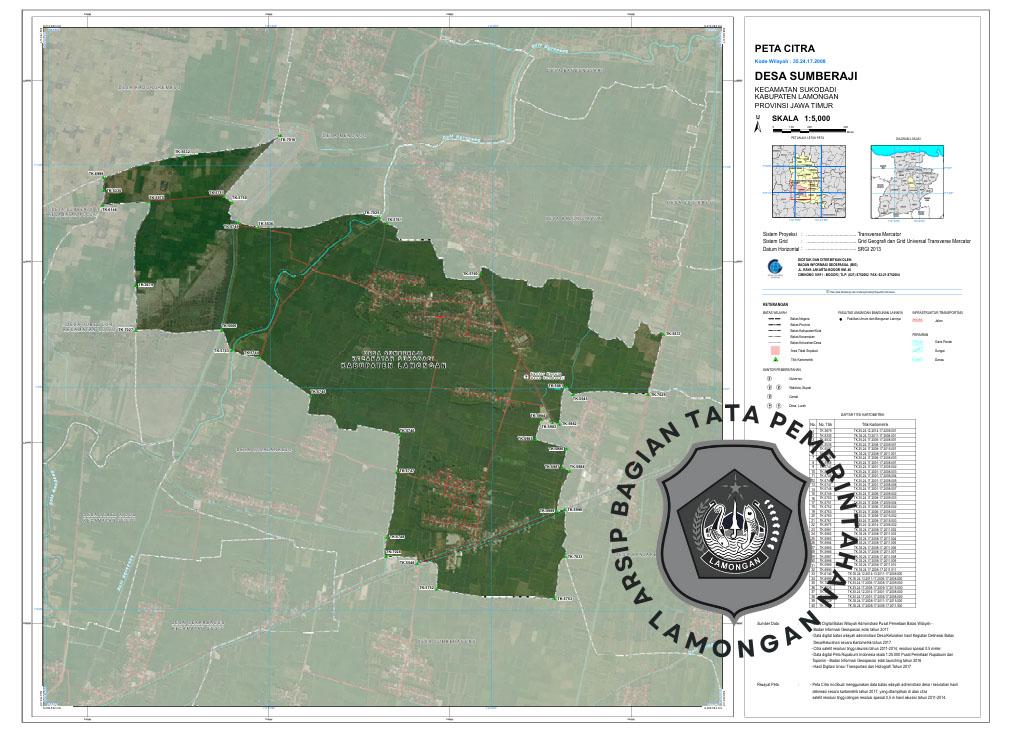
Task: Click the Gubernur office symbol in legend
Action: point(769,379)
